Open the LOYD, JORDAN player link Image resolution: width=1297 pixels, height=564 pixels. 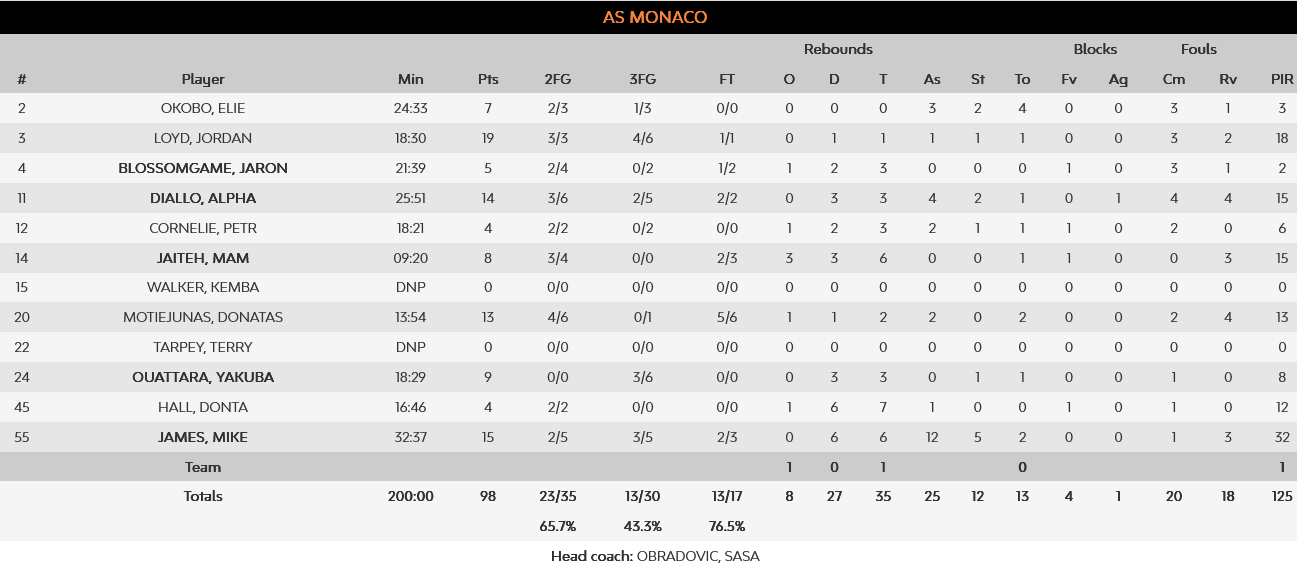click(203, 138)
